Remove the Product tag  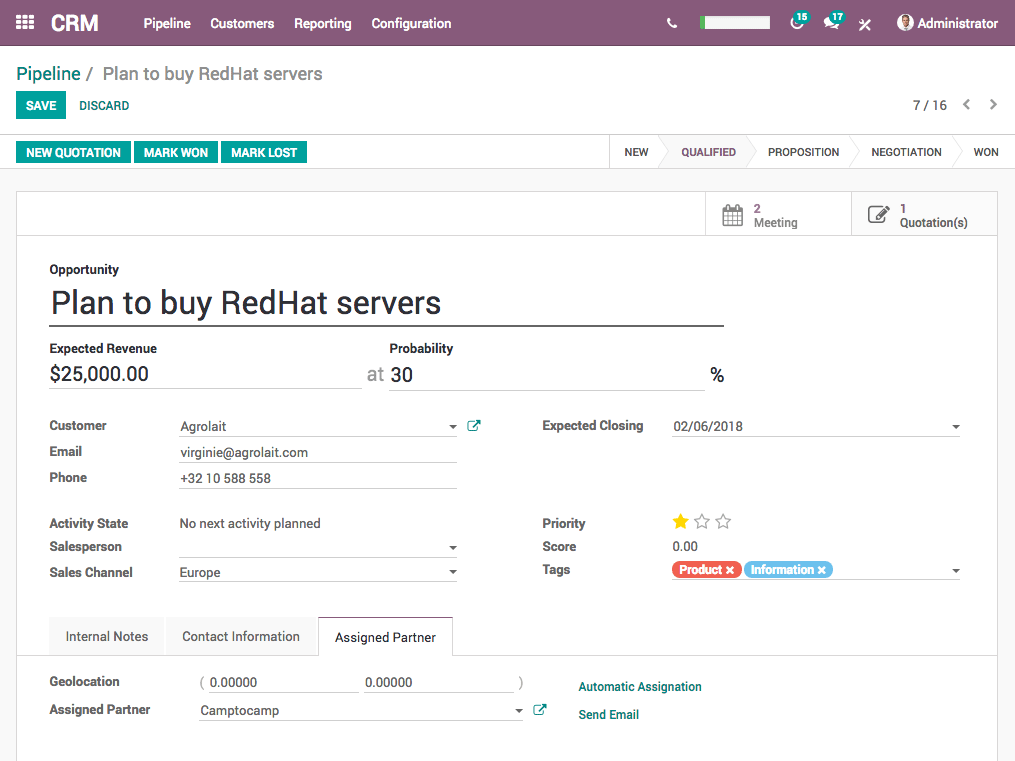[730, 570]
